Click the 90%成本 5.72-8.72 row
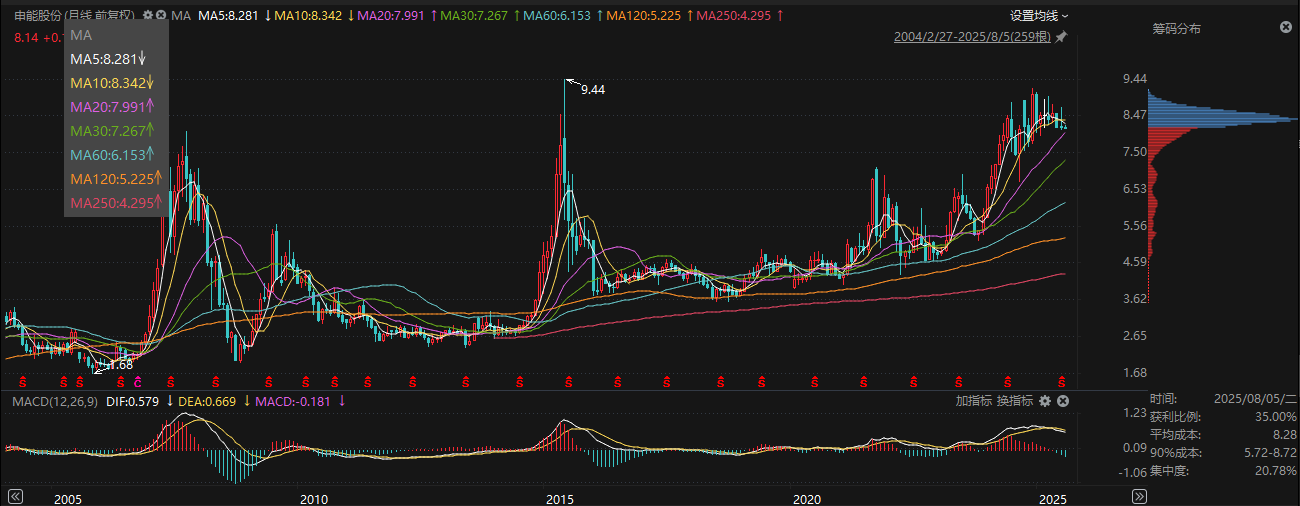This screenshot has height=506, width=1300. tap(1222, 453)
